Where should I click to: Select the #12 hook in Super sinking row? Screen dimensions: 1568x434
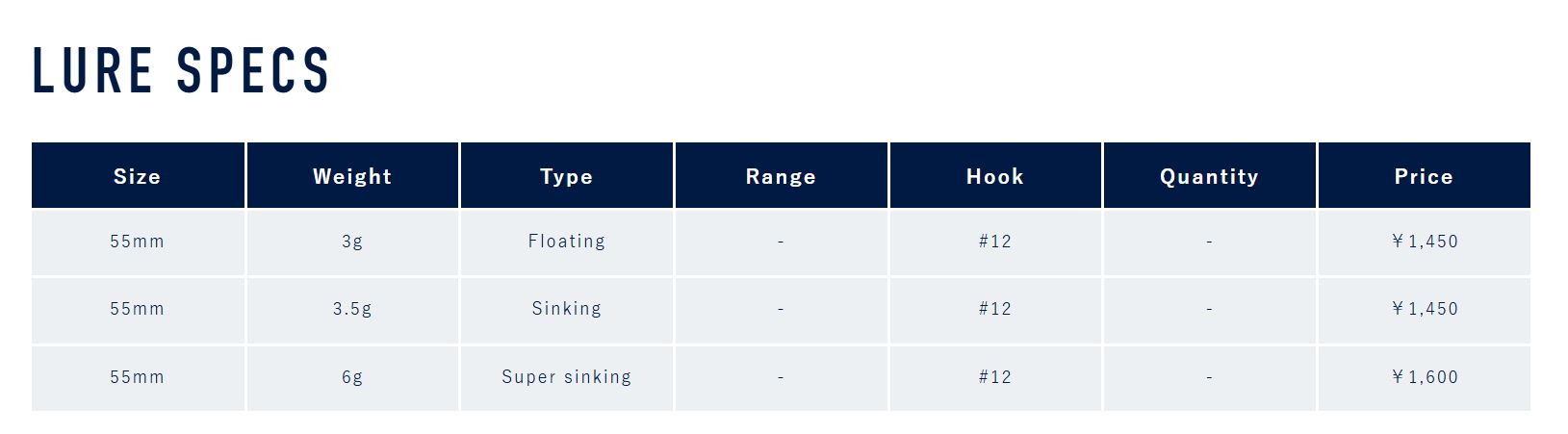tap(995, 377)
